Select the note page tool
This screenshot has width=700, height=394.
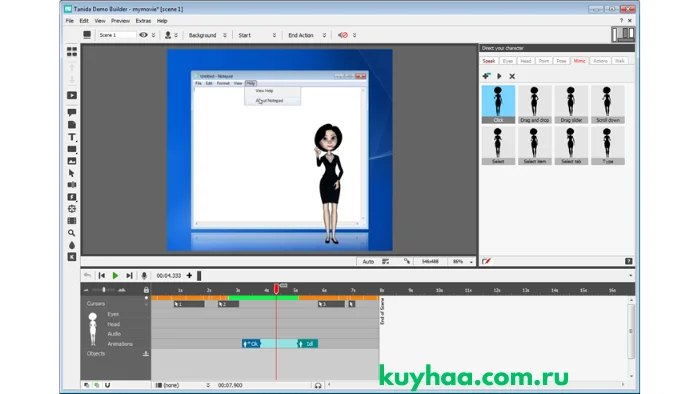pos(71,124)
